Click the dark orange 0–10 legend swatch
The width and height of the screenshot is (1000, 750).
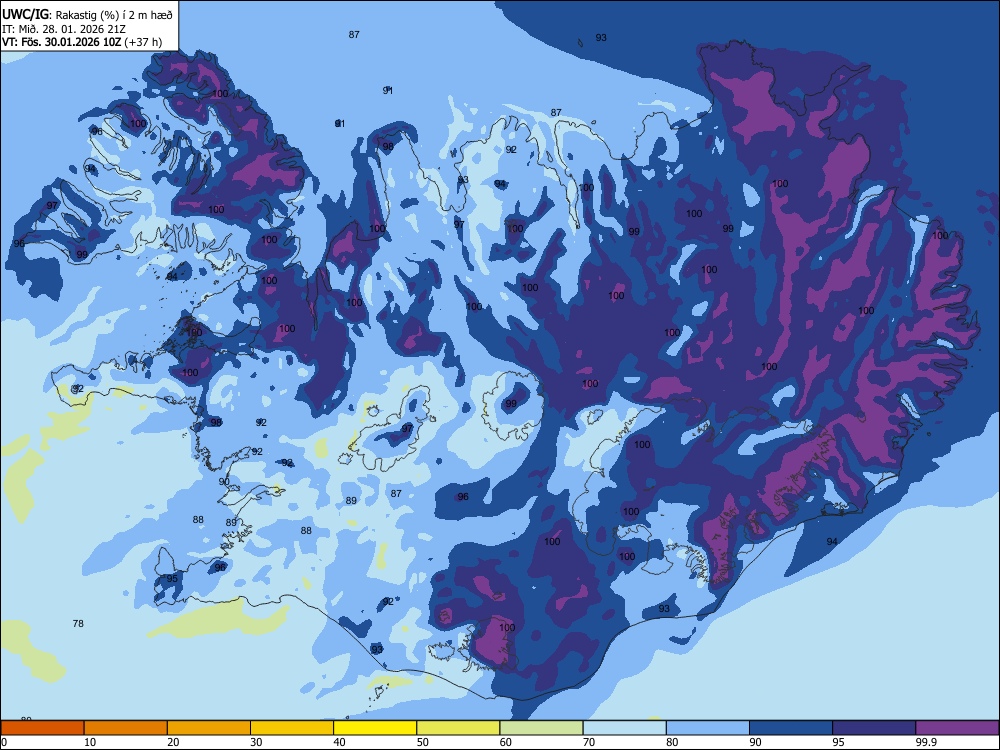(x=42, y=728)
